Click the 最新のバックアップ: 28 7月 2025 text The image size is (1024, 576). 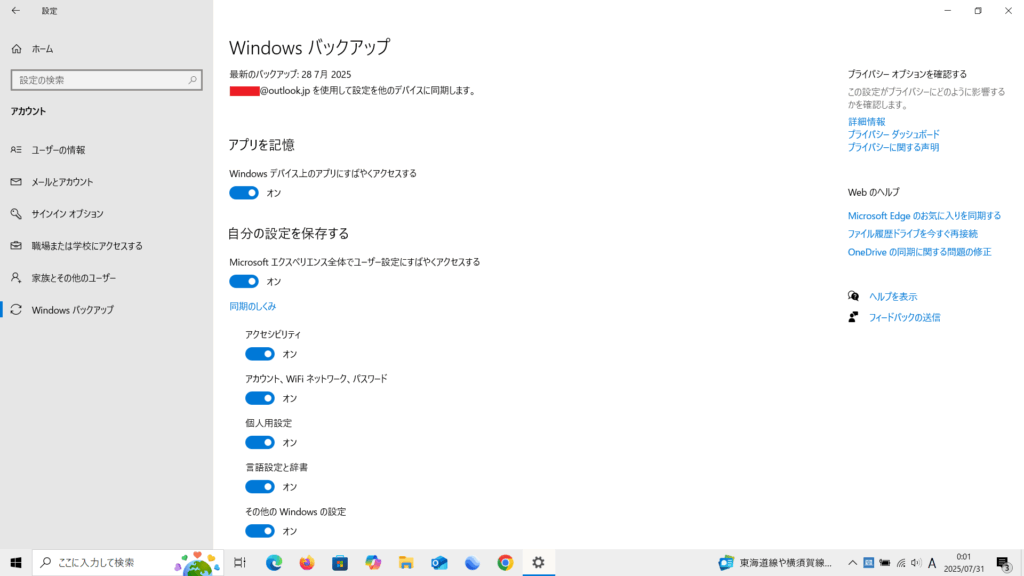pyautogui.click(x=290, y=74)
